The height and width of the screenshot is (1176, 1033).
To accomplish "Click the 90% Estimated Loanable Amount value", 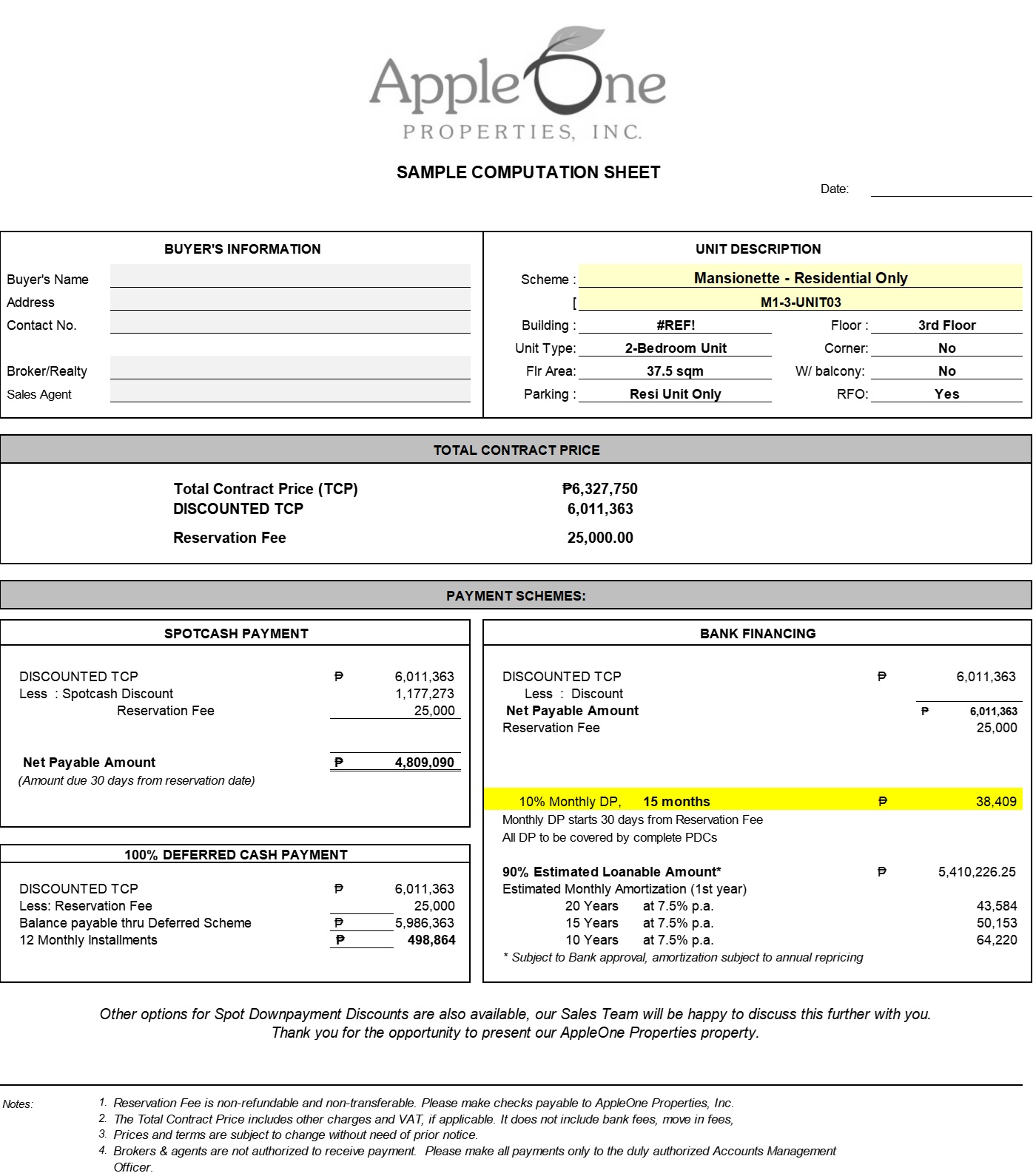I will coord(977,872).
